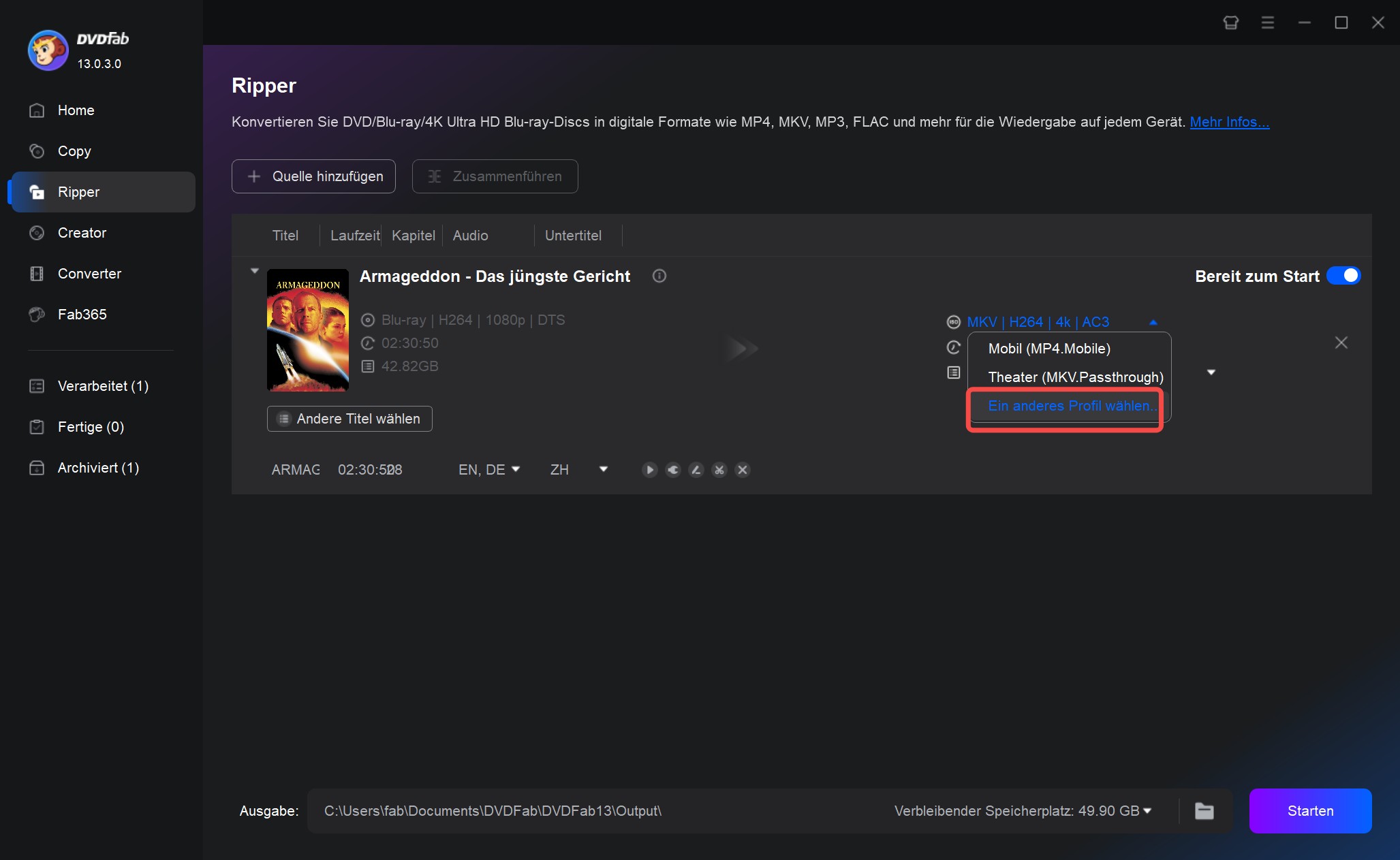Click the Laufzeit column header
Image resolution: width=1400 pixels, height=860 pixels.
(x=355, y=236)
